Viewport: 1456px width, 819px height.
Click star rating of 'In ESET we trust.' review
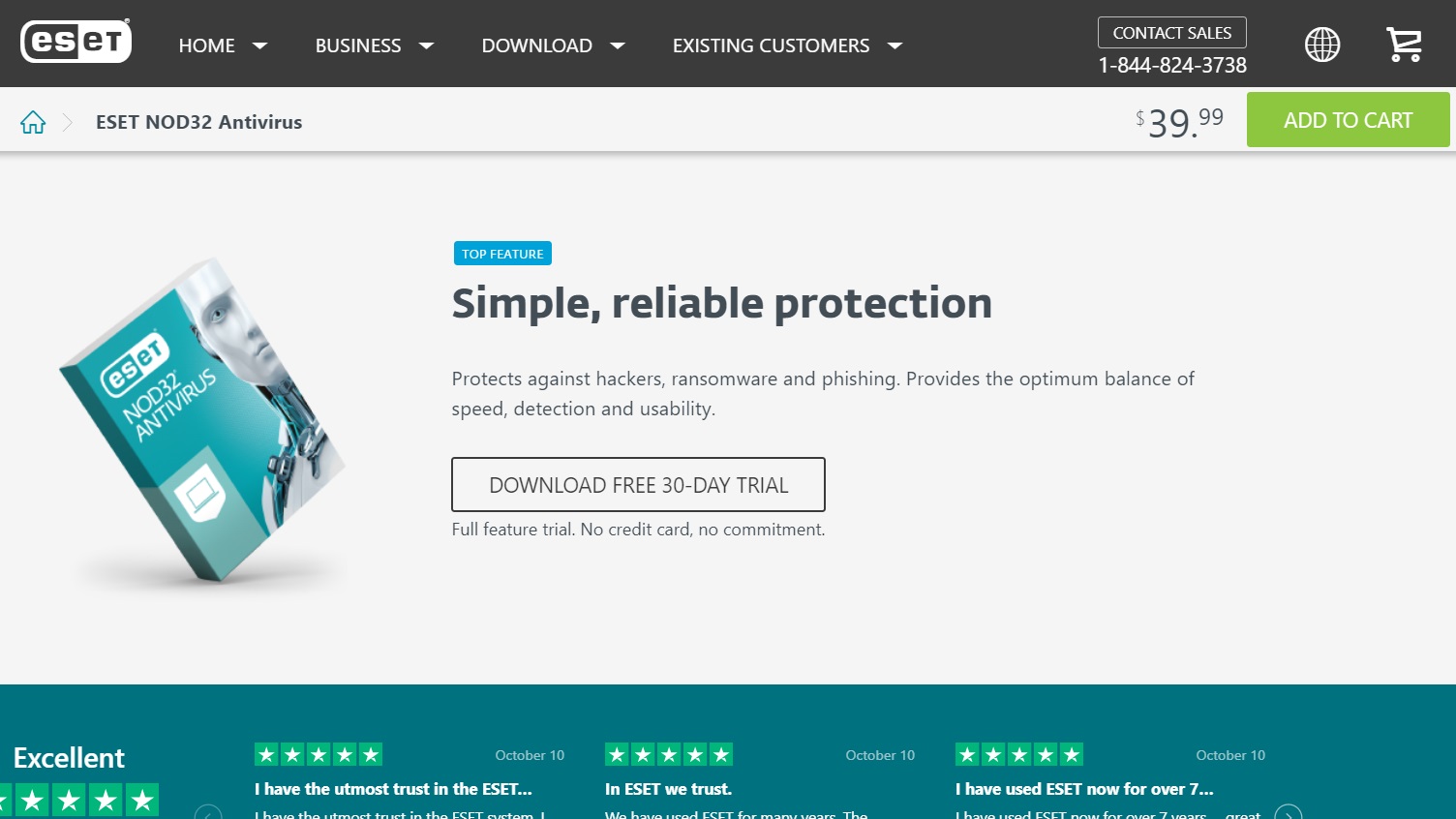(x=669, y=754)
